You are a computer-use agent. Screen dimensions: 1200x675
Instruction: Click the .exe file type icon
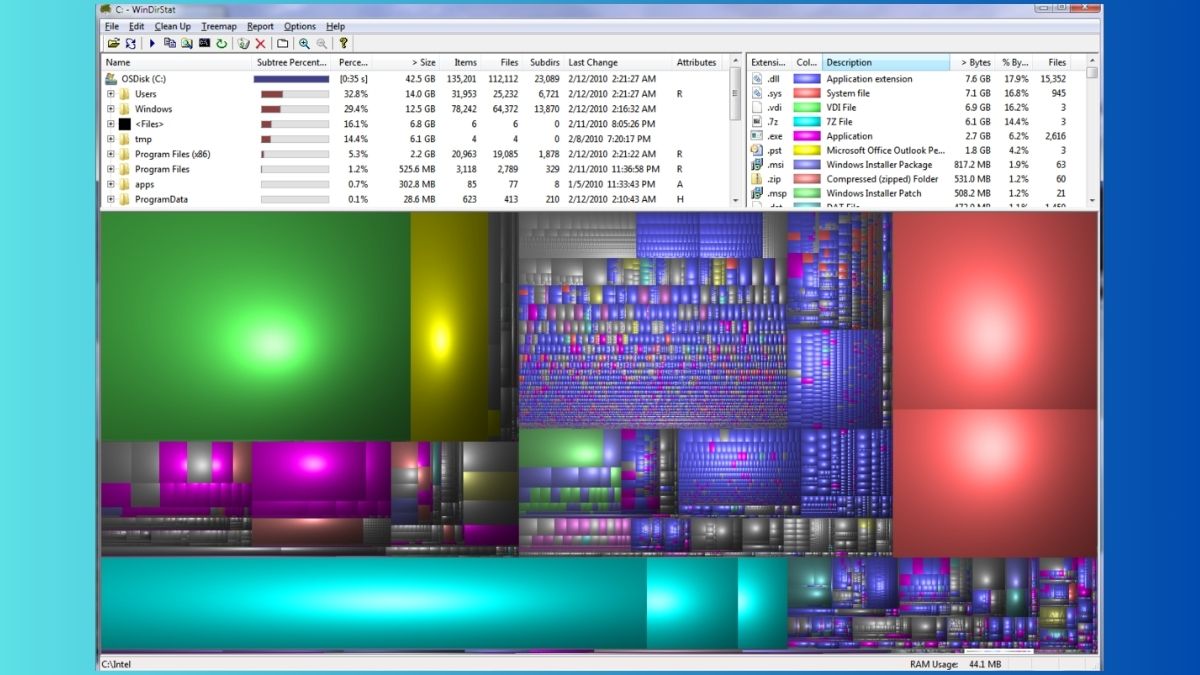pyautogui.click(x=757, y=136)
